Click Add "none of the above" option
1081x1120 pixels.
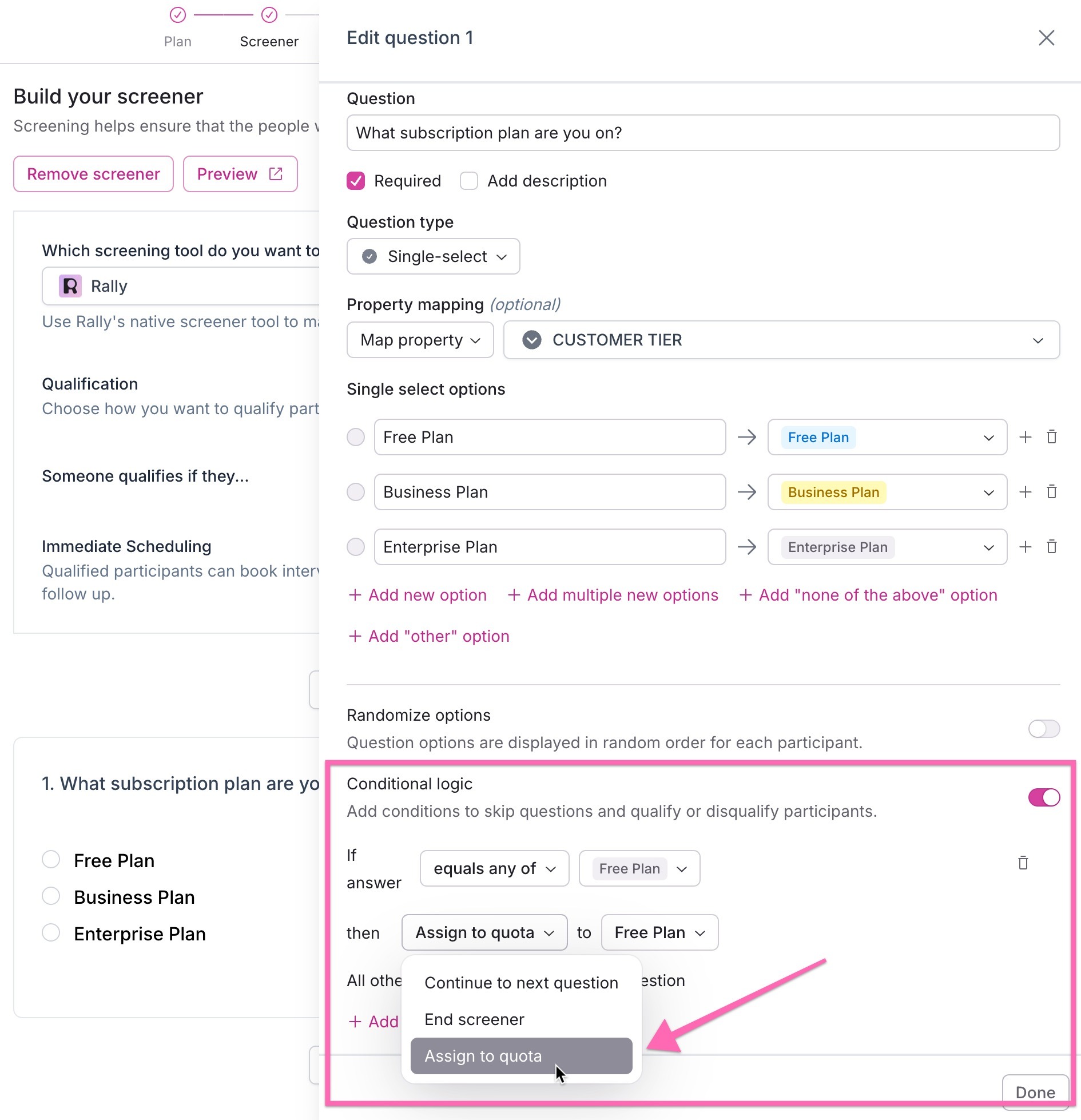[x=868, y=595]
